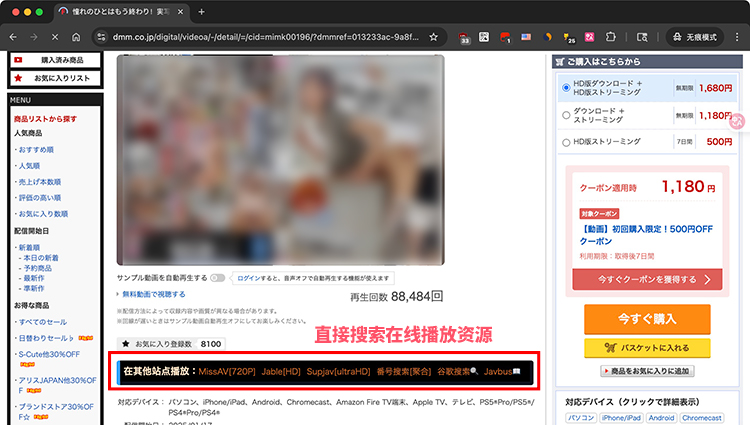The image size is (750, 425).
Task: Open the pink translate extension icon
Action: click(x=589, y=37)
